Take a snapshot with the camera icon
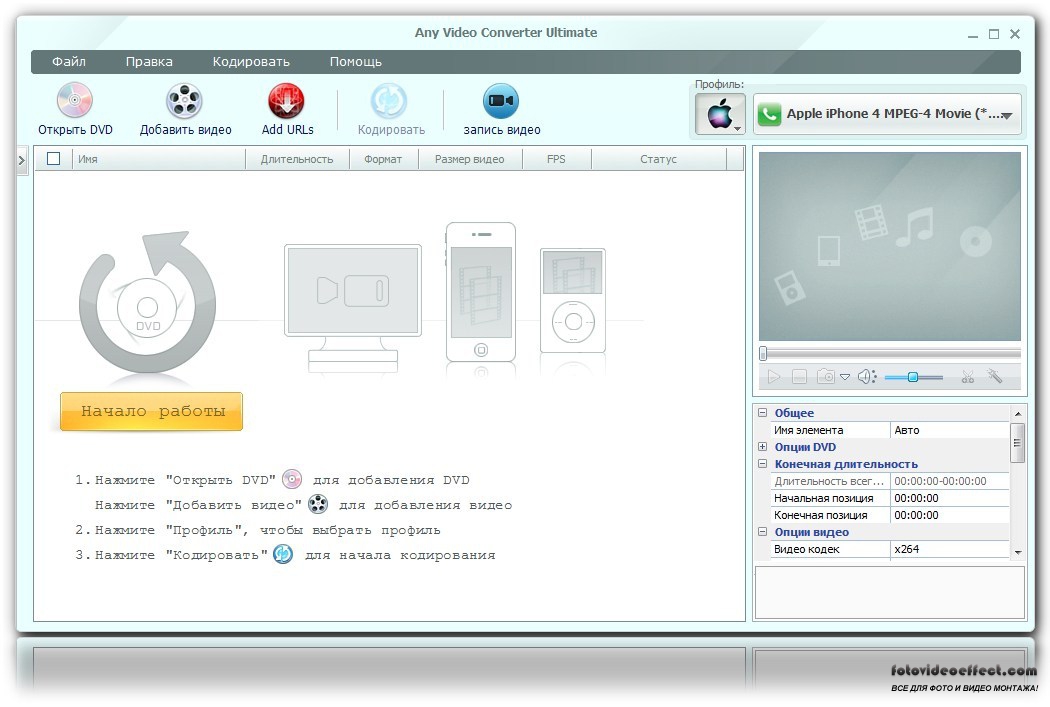The image size is (1050, 707). 826,377
